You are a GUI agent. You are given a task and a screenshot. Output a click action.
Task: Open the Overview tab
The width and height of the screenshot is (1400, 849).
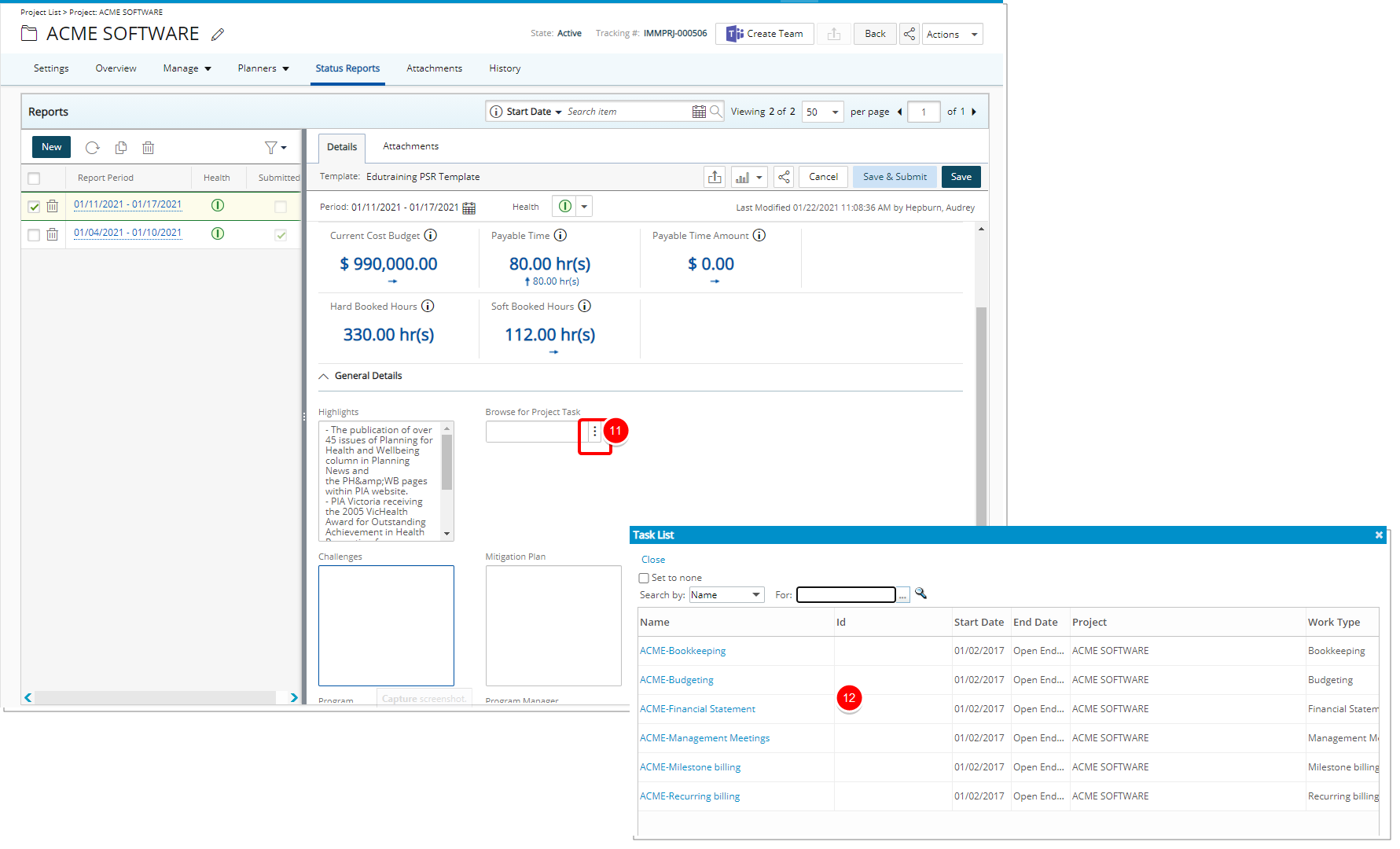point(116,68)
